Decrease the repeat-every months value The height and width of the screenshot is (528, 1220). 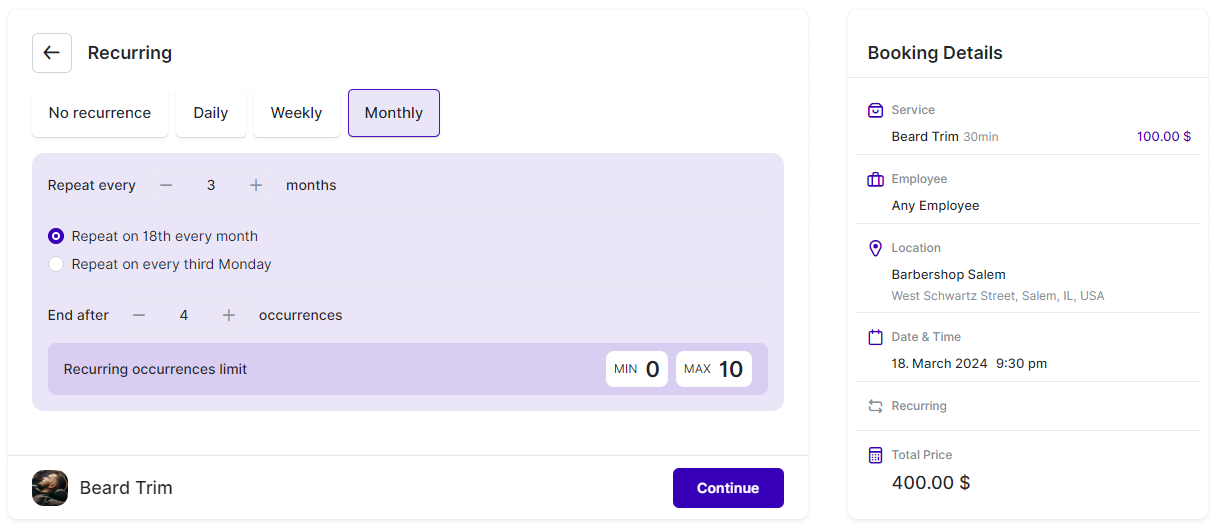[x=166, y=185]
